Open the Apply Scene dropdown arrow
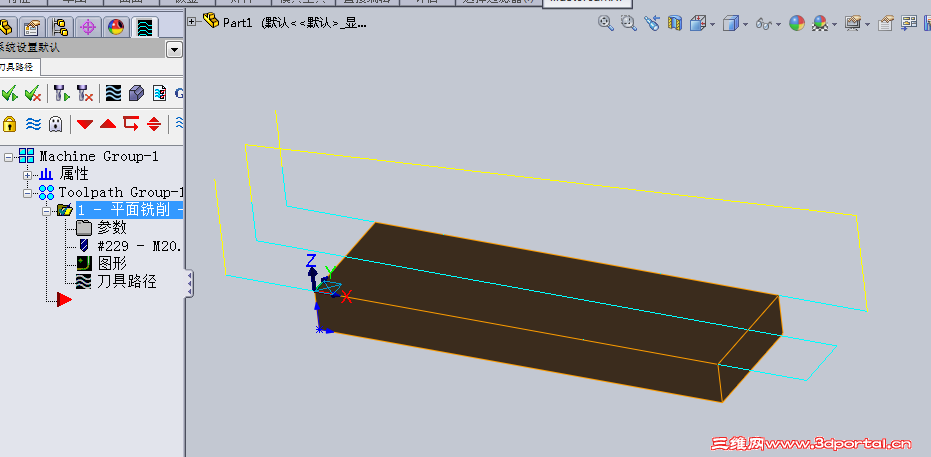 (x=834, y=25)
